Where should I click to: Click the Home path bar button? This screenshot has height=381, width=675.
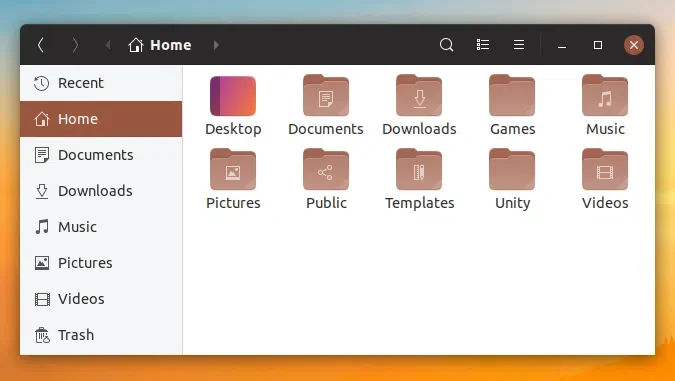[160, 45]
